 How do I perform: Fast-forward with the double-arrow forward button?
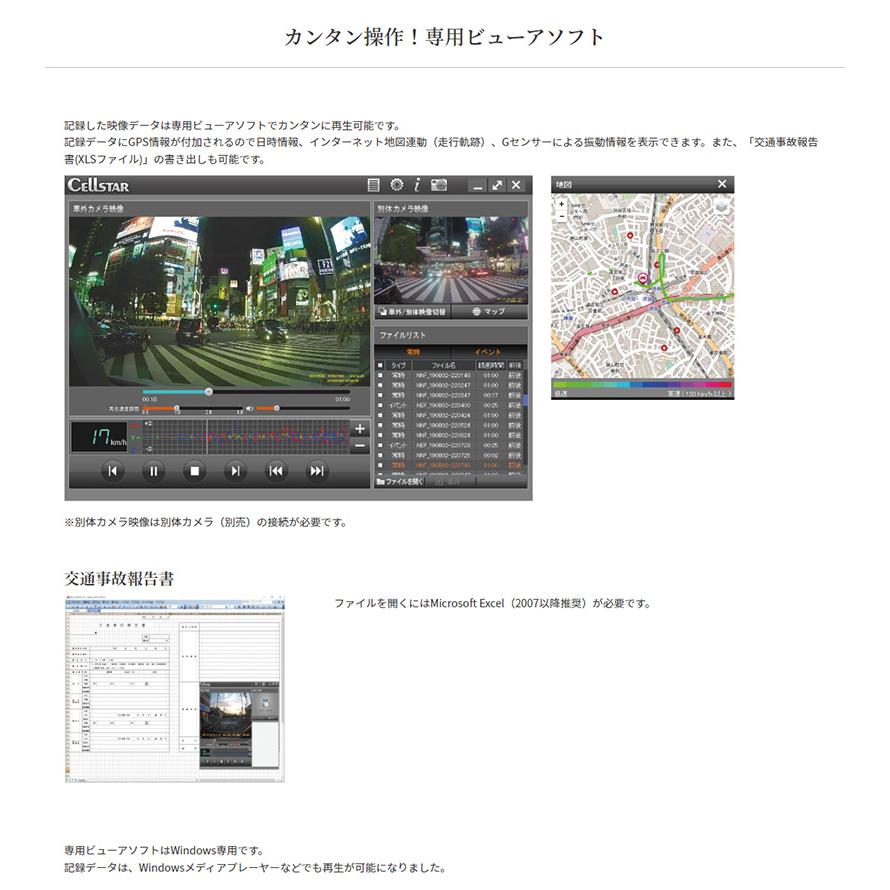pyautogui.click(x=317, y=471)
